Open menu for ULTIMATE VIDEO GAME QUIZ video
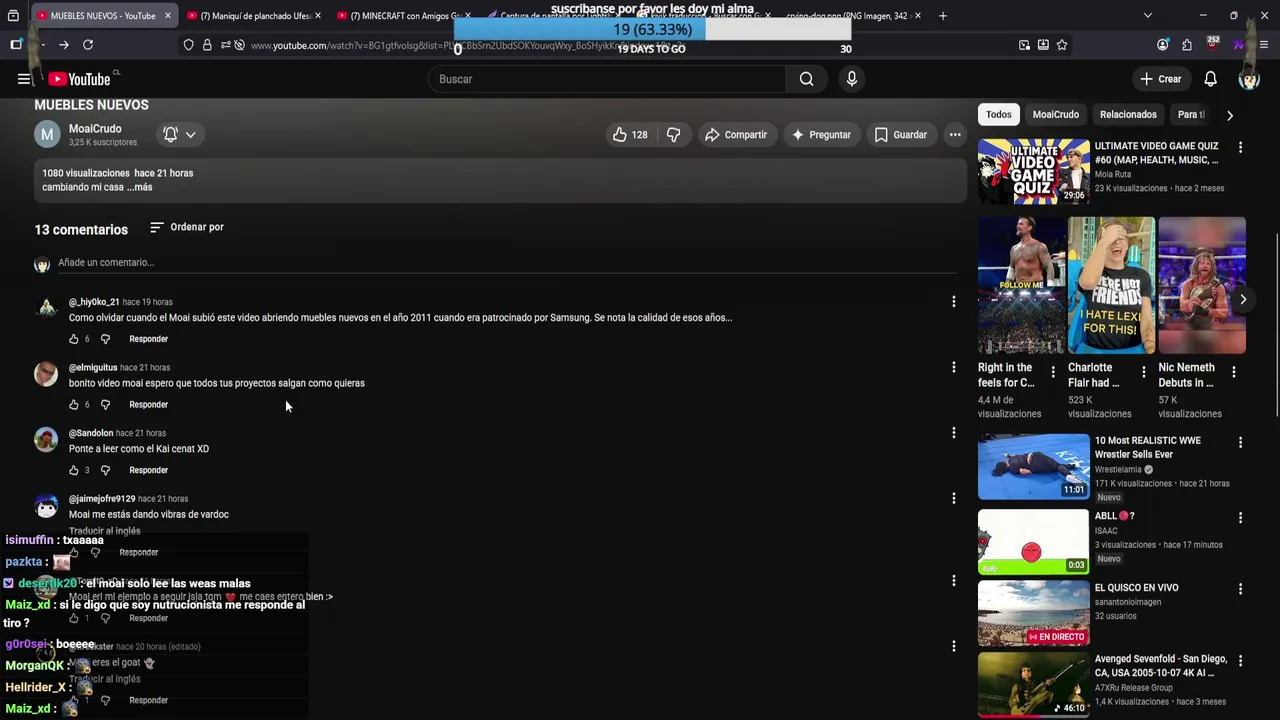The image size is (1280, 720). click(1241, 147)
